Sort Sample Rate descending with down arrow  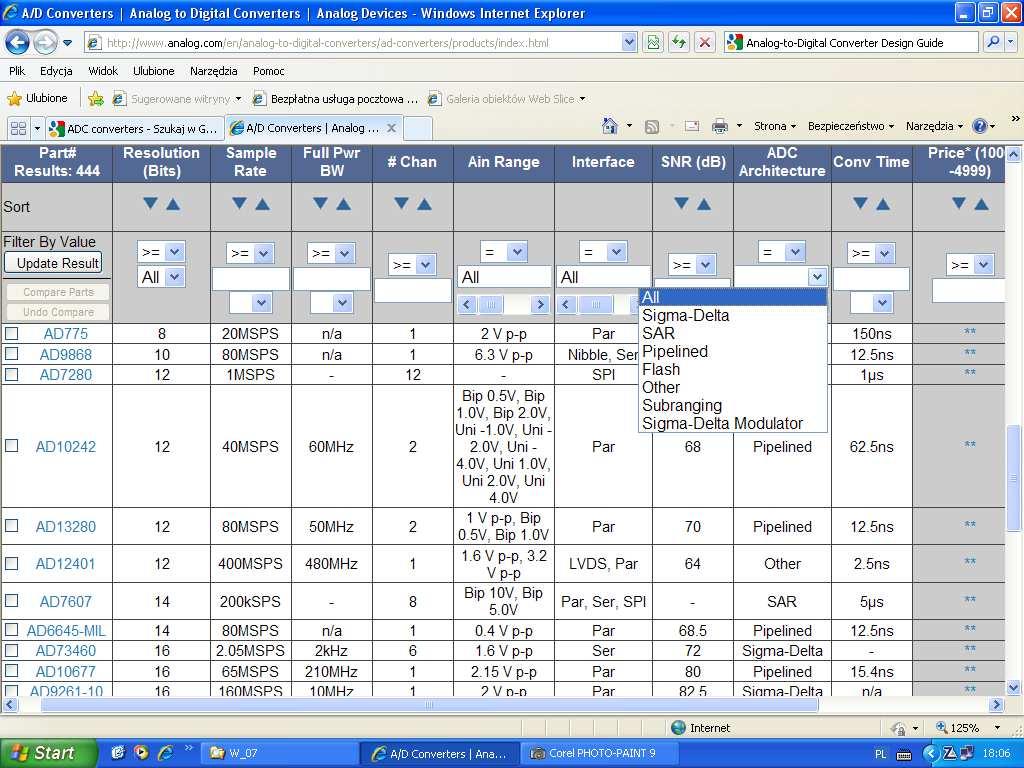(x=240, y=204)
